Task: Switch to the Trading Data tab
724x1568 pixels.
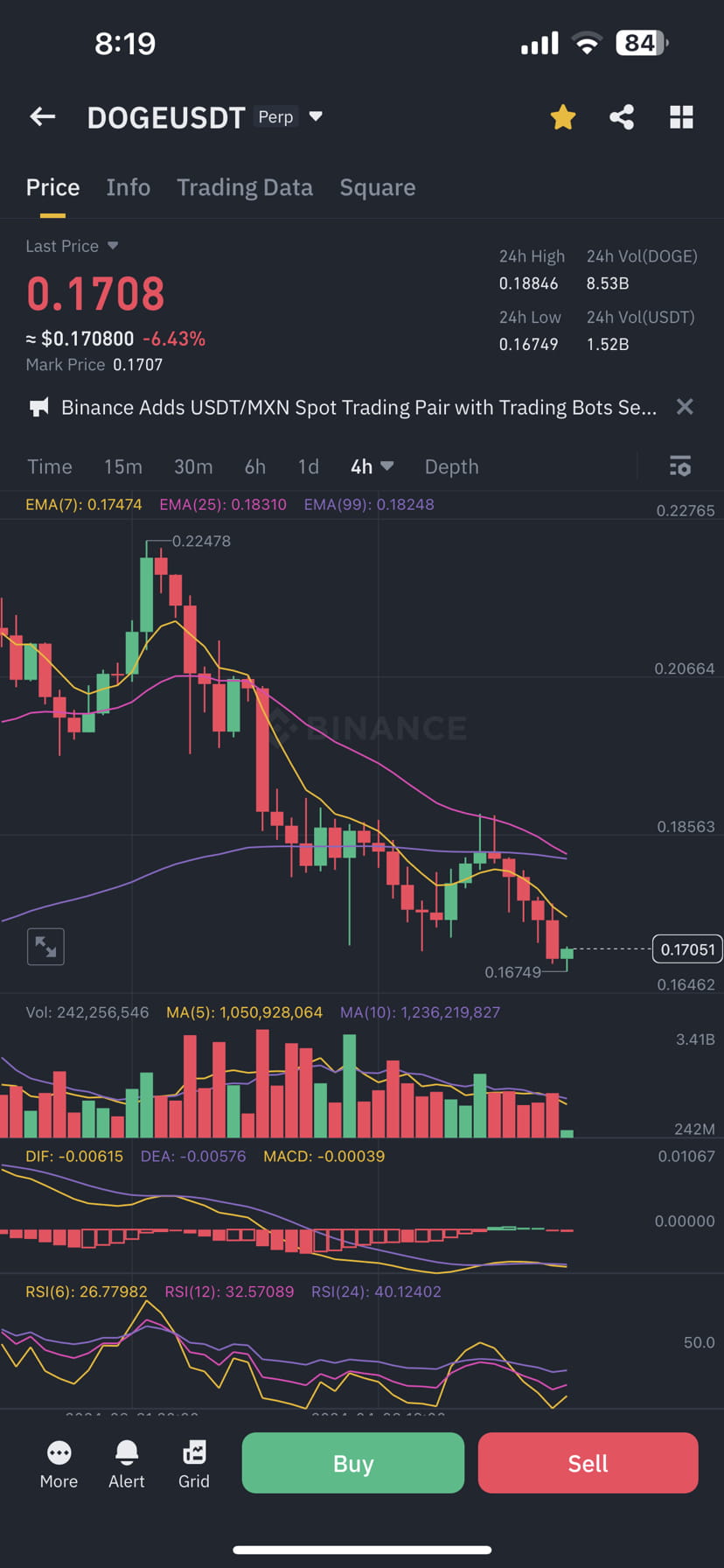Action: (245, 187)
